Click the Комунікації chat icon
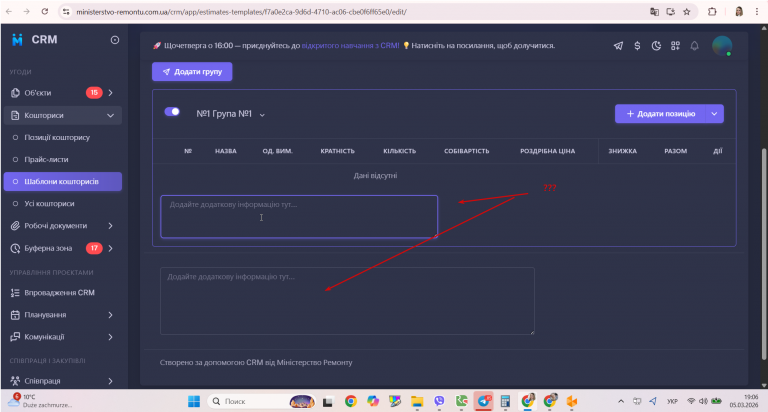Viewport: 768px width, 412px height. pos(15,337)
